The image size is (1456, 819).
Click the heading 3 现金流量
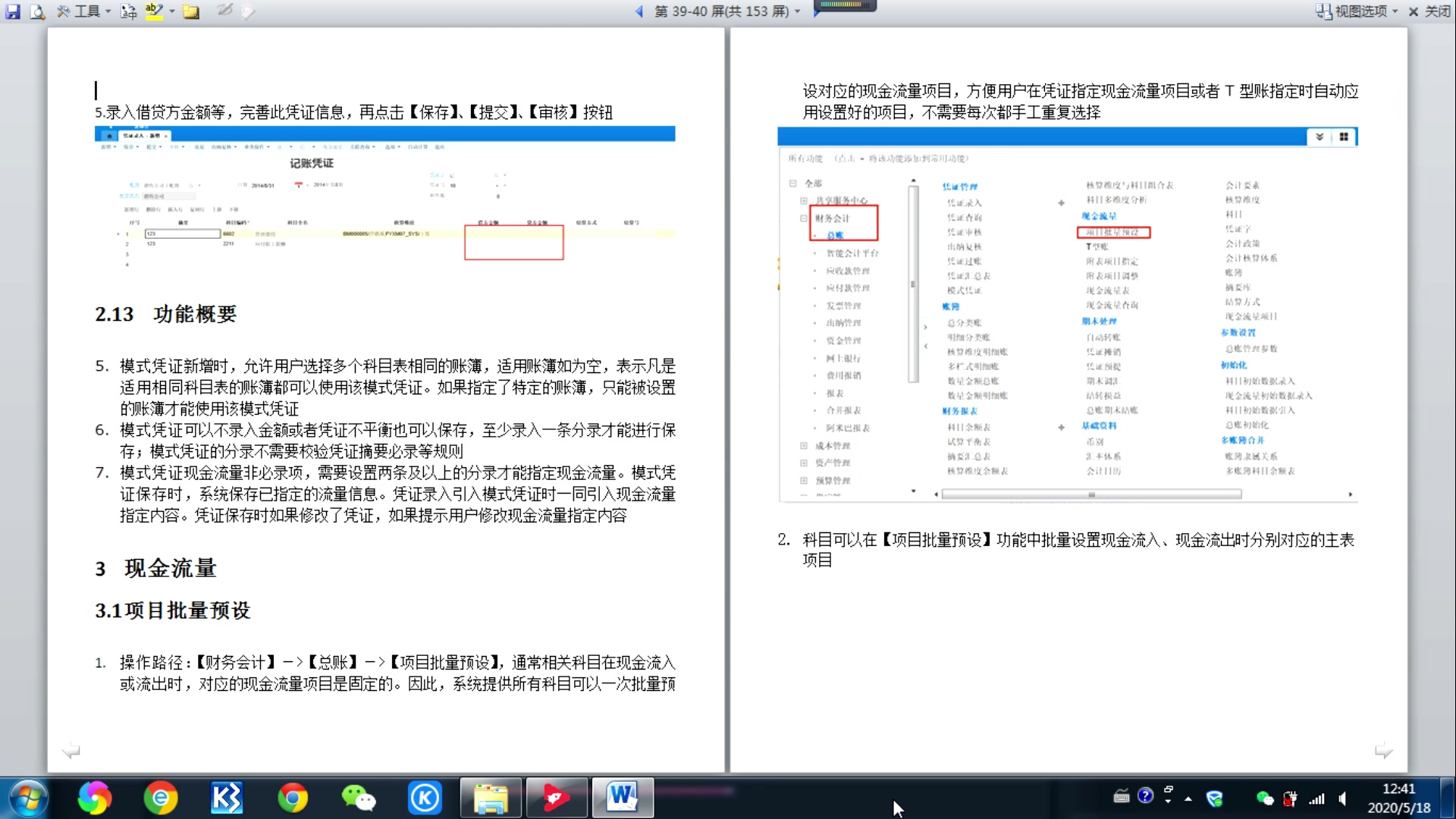(x=155, y=568)
